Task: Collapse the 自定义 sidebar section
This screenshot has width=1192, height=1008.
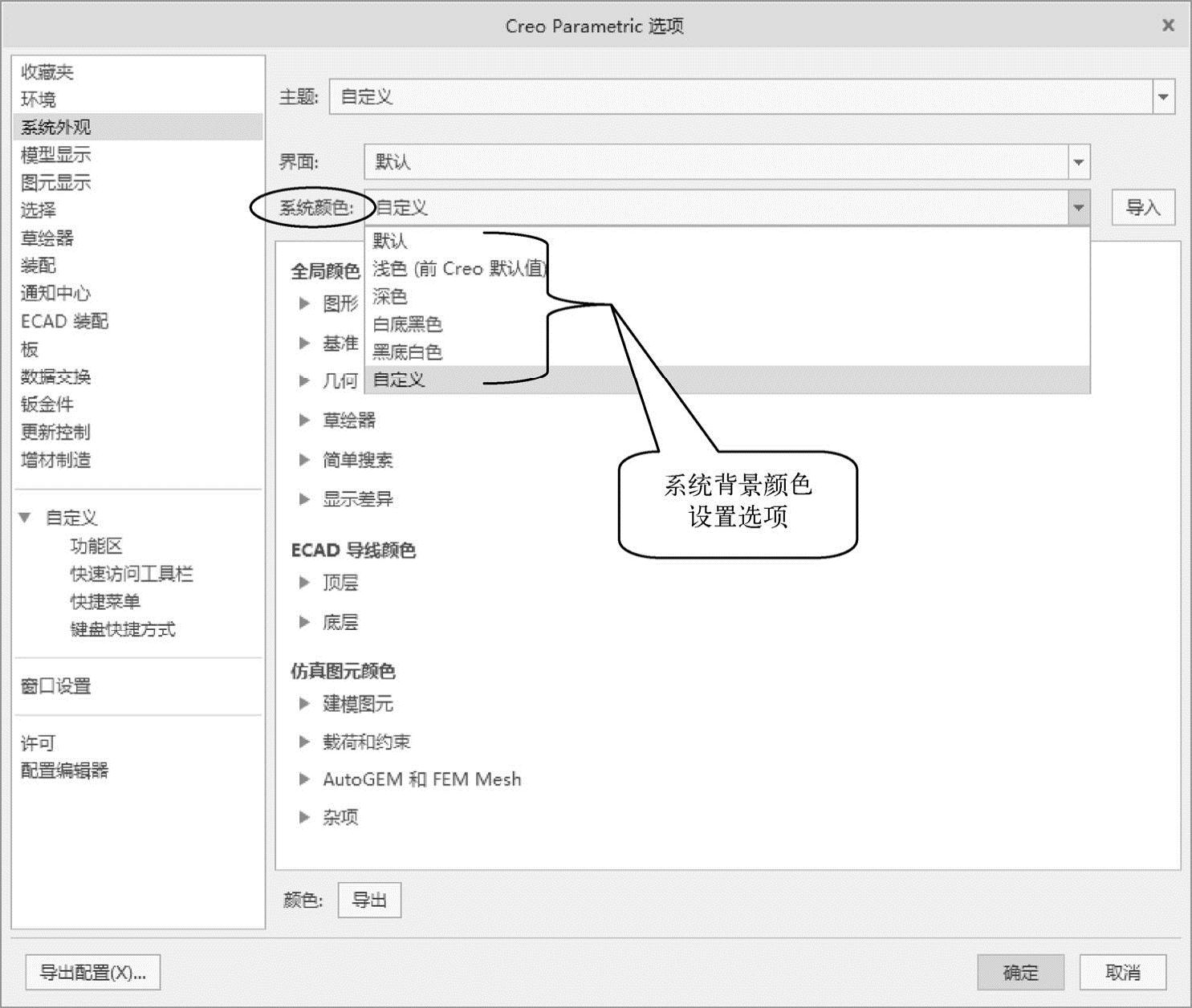Action: coord(26,518)
